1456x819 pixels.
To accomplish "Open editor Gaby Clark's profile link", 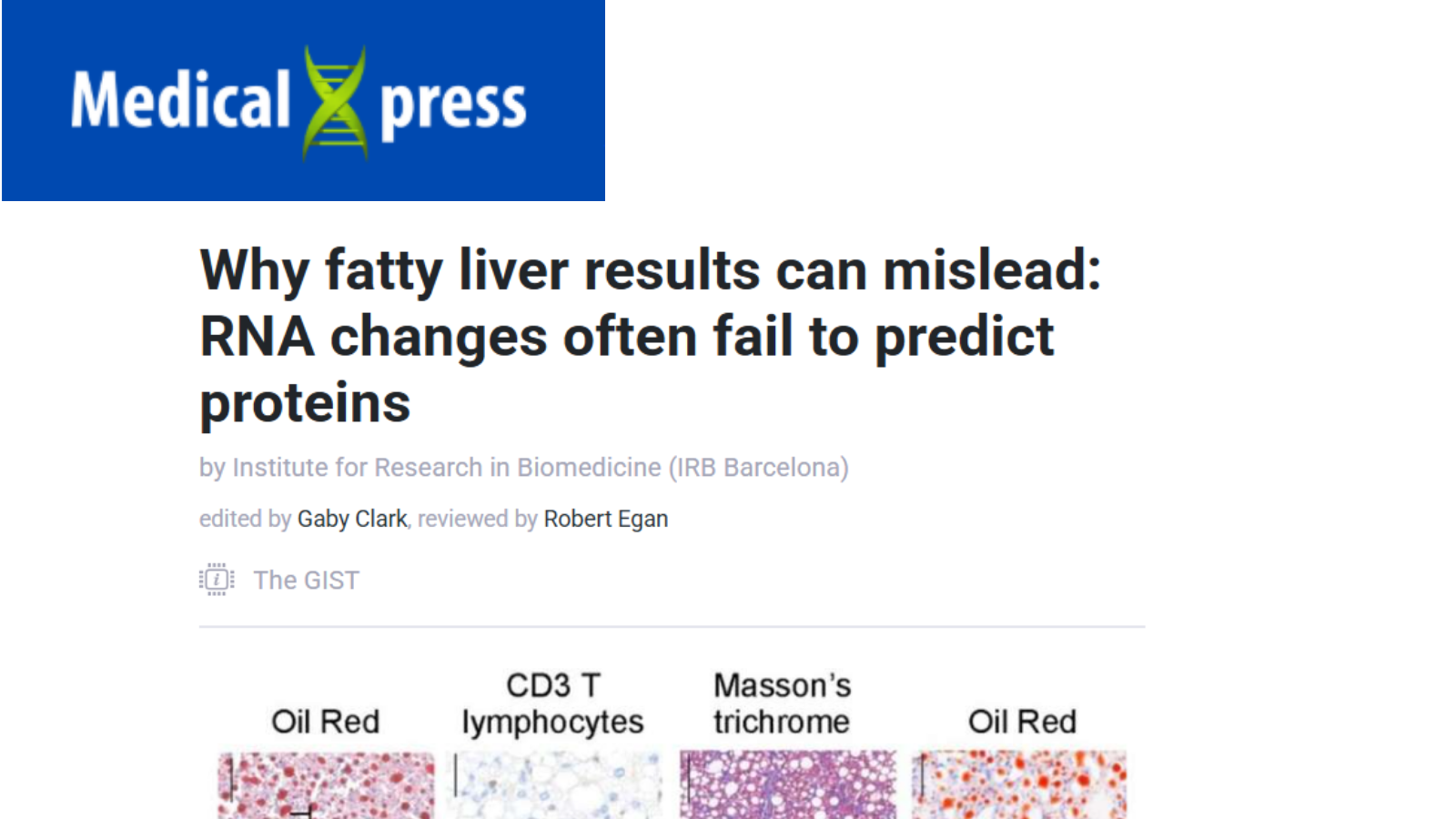I will pos(351,519).
